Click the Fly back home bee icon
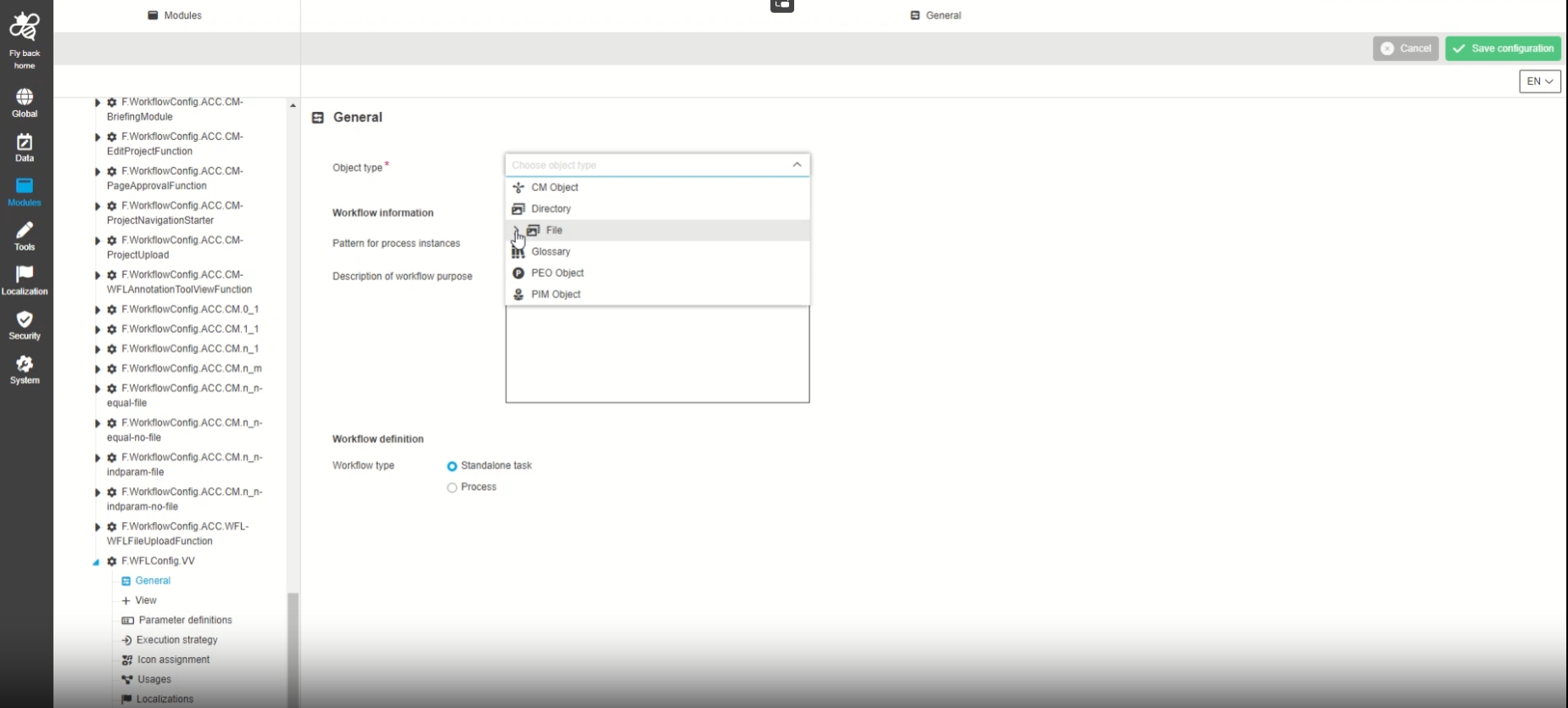1568x708 pixels. 25,28
